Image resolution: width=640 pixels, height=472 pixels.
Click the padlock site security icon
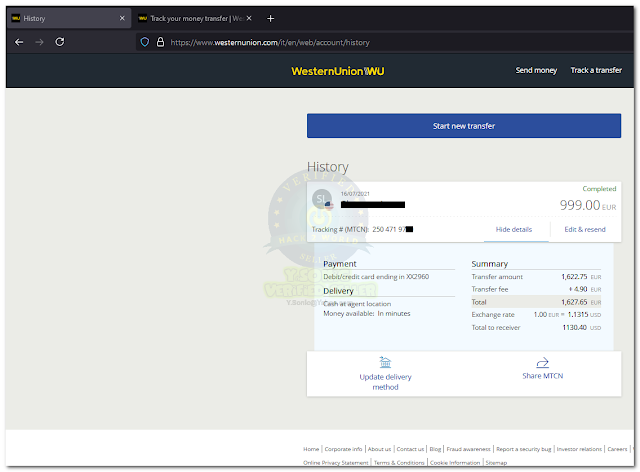[160, 42]
